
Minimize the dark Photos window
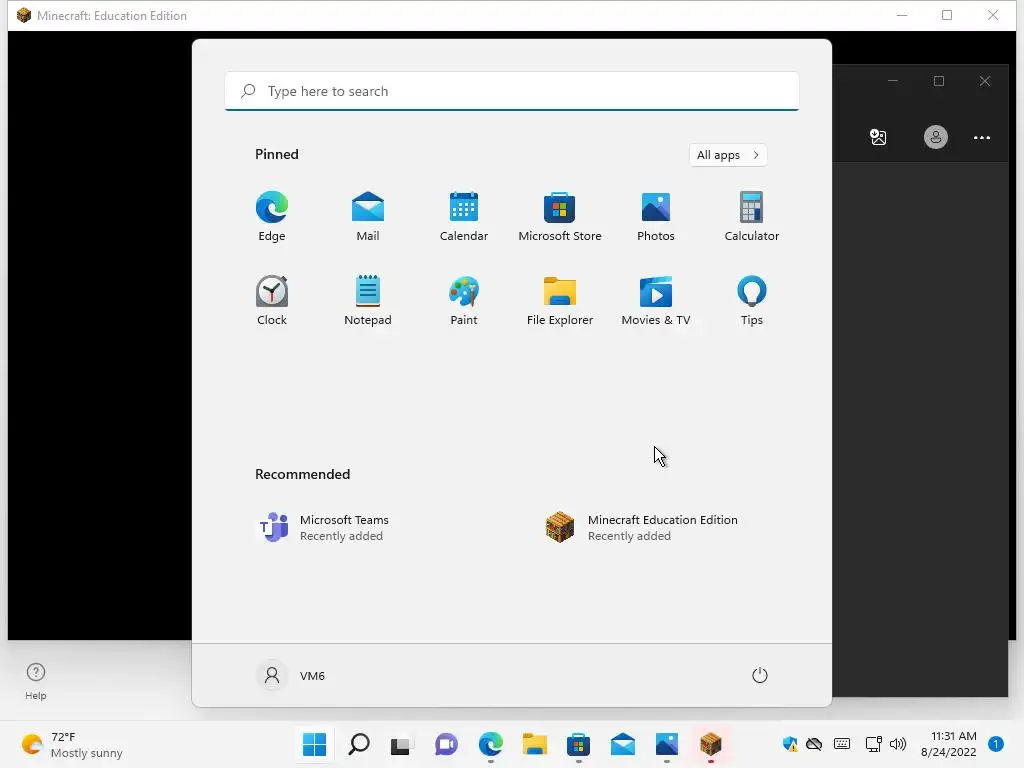point(893,81)
